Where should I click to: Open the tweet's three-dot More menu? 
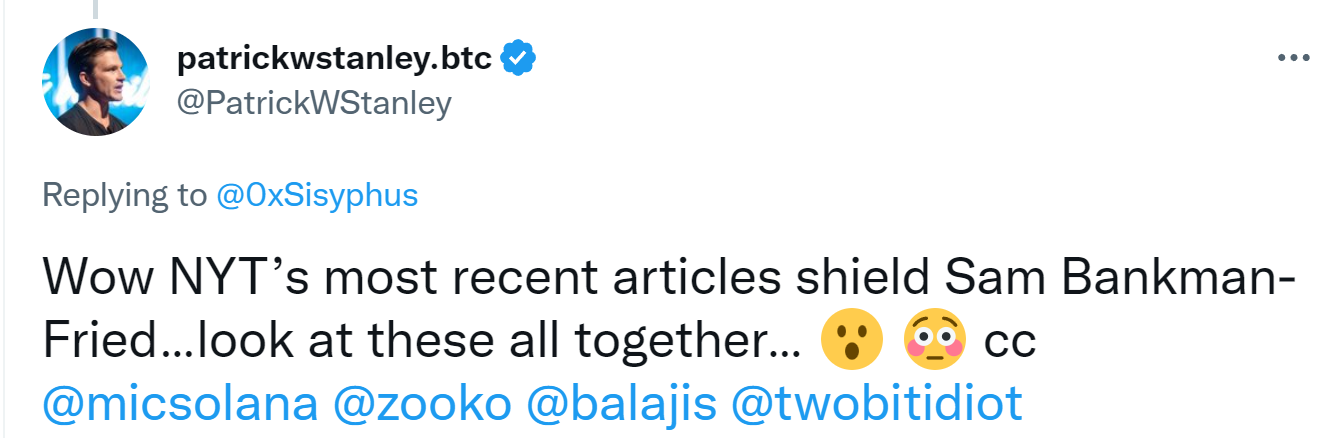tap(1293, 59)
